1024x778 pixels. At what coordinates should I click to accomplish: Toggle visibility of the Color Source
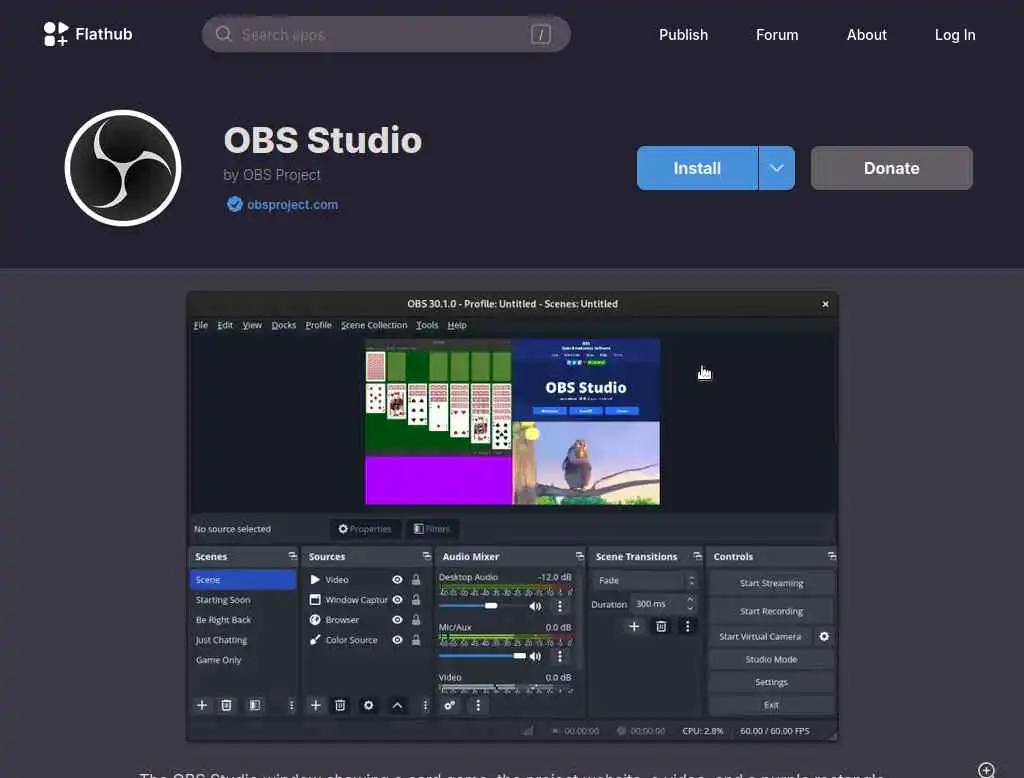pos(397,640)
